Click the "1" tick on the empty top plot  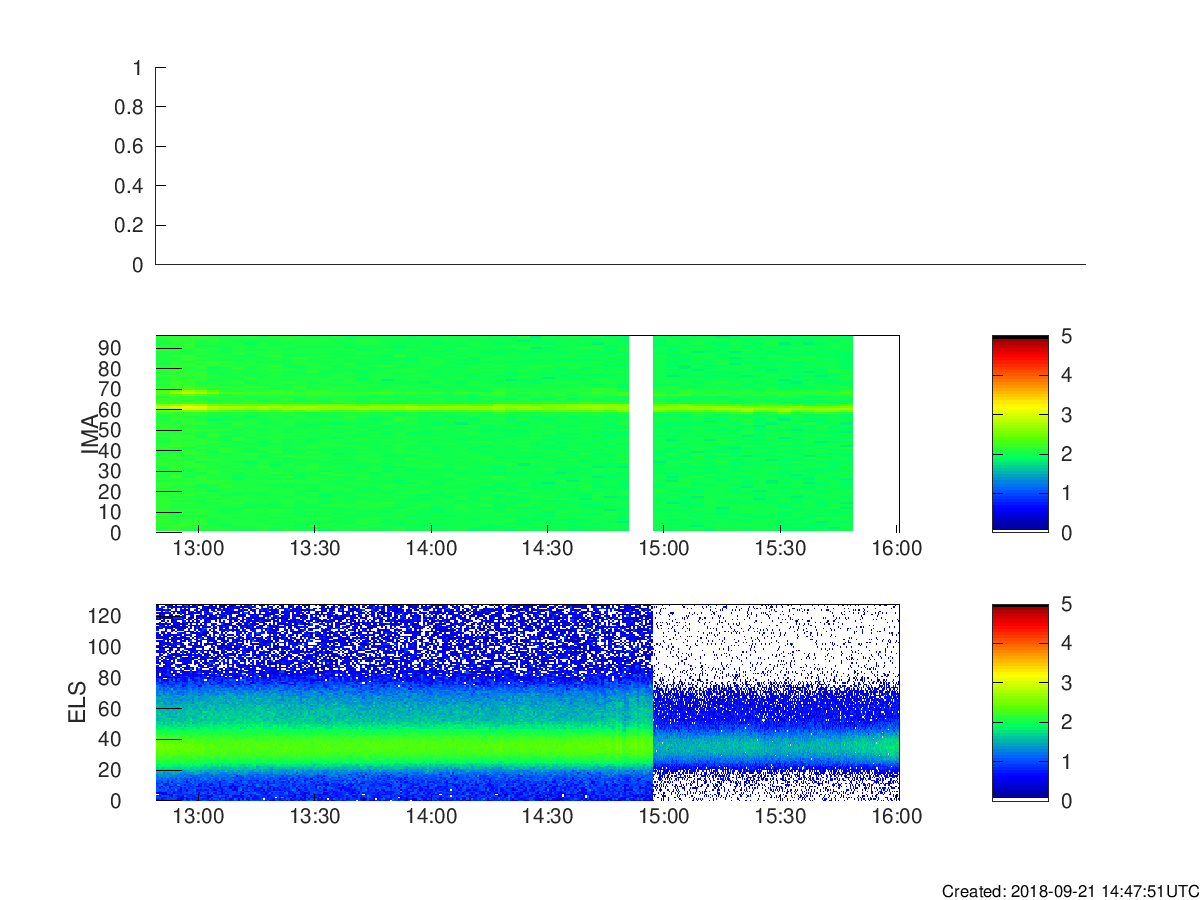click(x=138, y=68)
